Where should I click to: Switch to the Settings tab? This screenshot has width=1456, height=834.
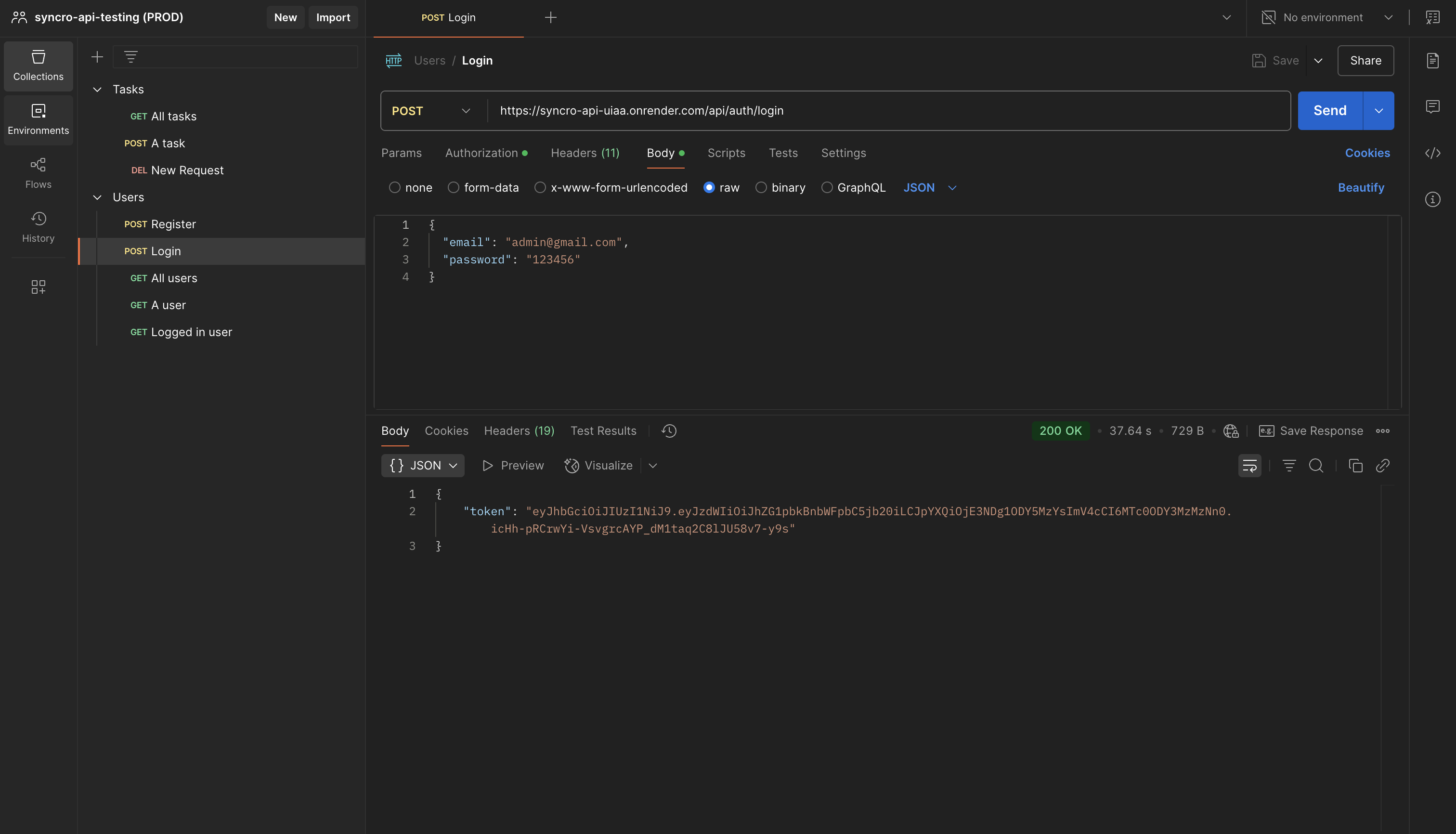843,153
